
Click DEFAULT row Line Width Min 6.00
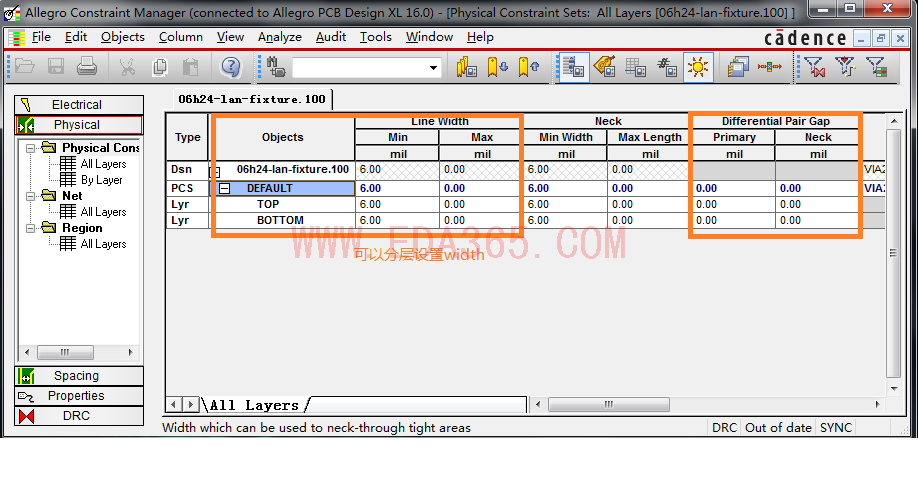(x=397, y=188)
